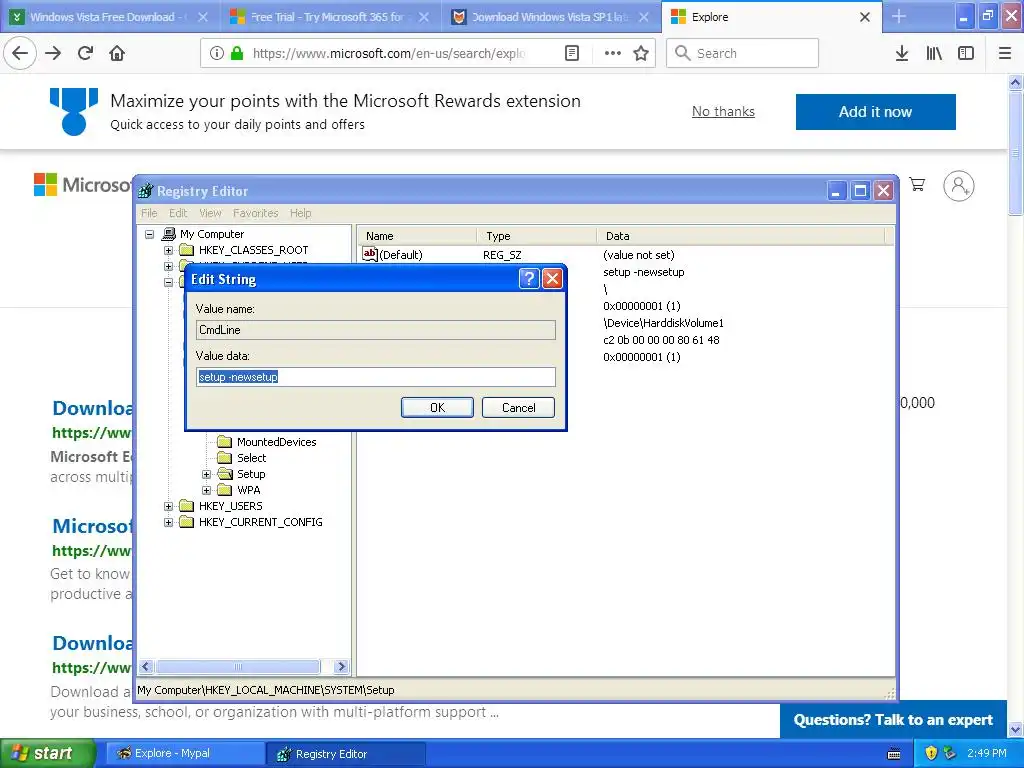Click the keyboard icon in the taskbar
The height and width of the screenshot is (768, 1024).
[894, 754]
